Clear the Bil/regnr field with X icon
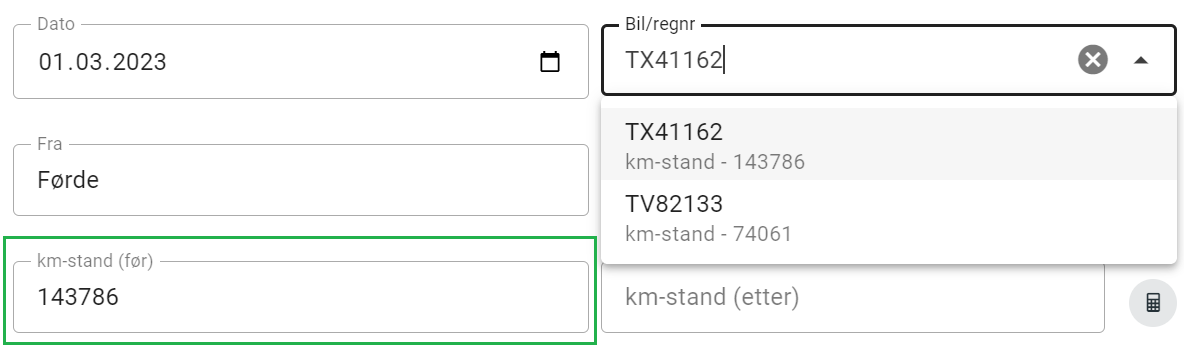Screen dimensions: 1184x361 point(1093,60)
